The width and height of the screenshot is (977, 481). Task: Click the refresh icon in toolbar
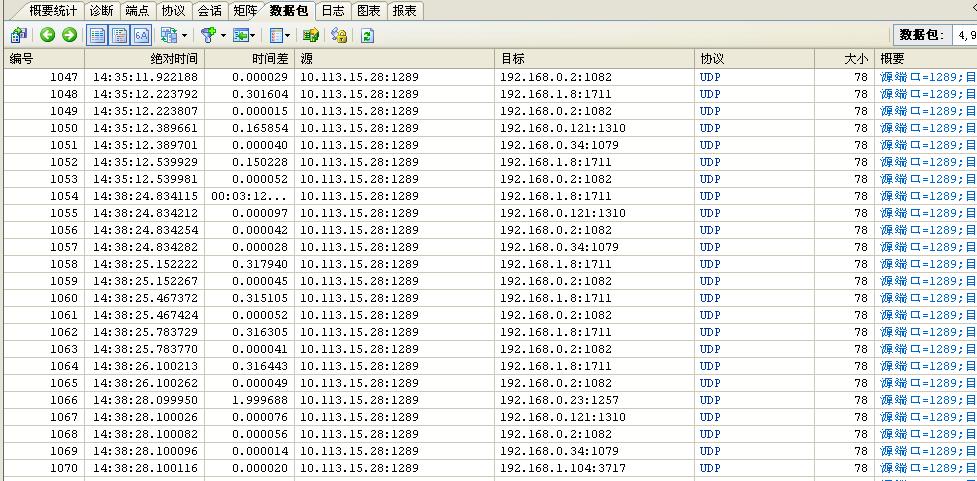(367, 35)
